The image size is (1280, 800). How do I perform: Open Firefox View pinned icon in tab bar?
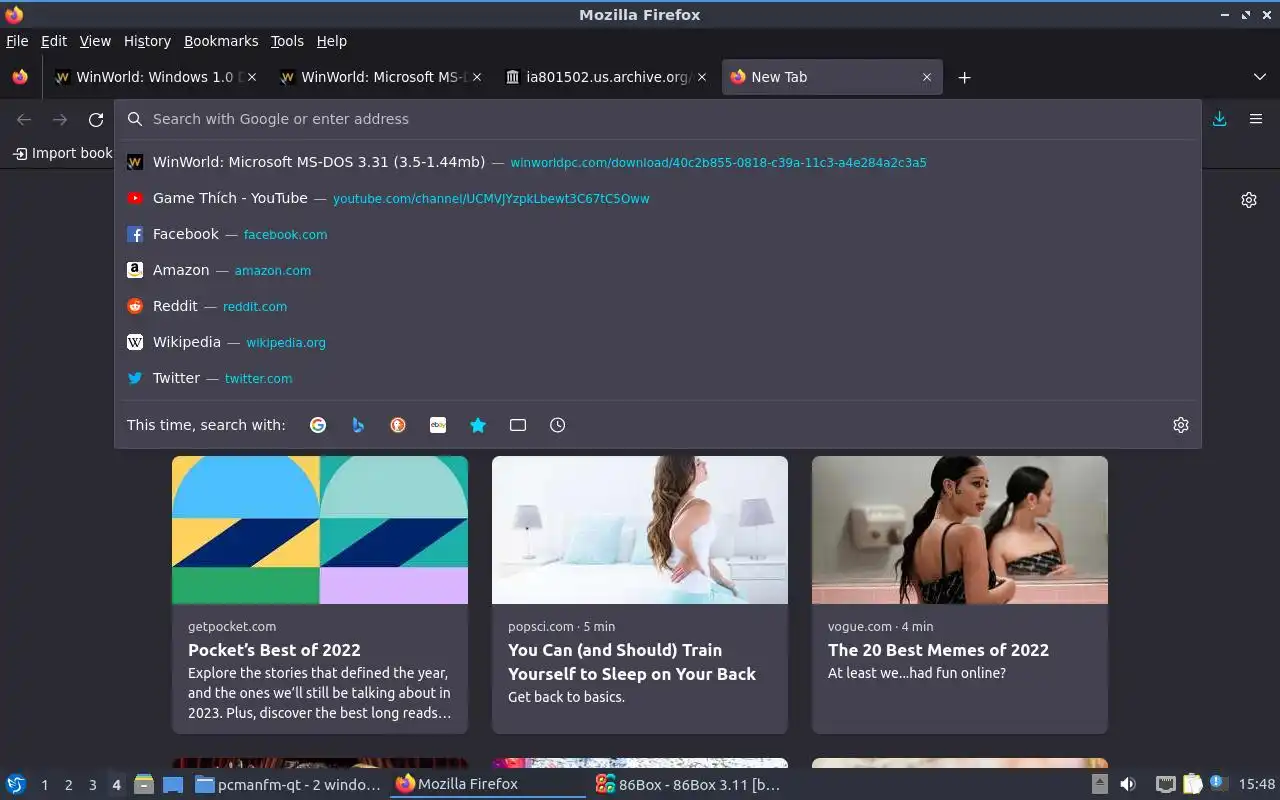pyautogui.click(x=20, y=77)
